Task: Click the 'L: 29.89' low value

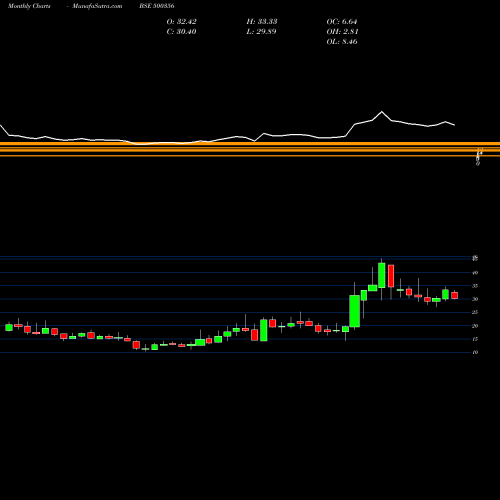Action: click(261, 32)
